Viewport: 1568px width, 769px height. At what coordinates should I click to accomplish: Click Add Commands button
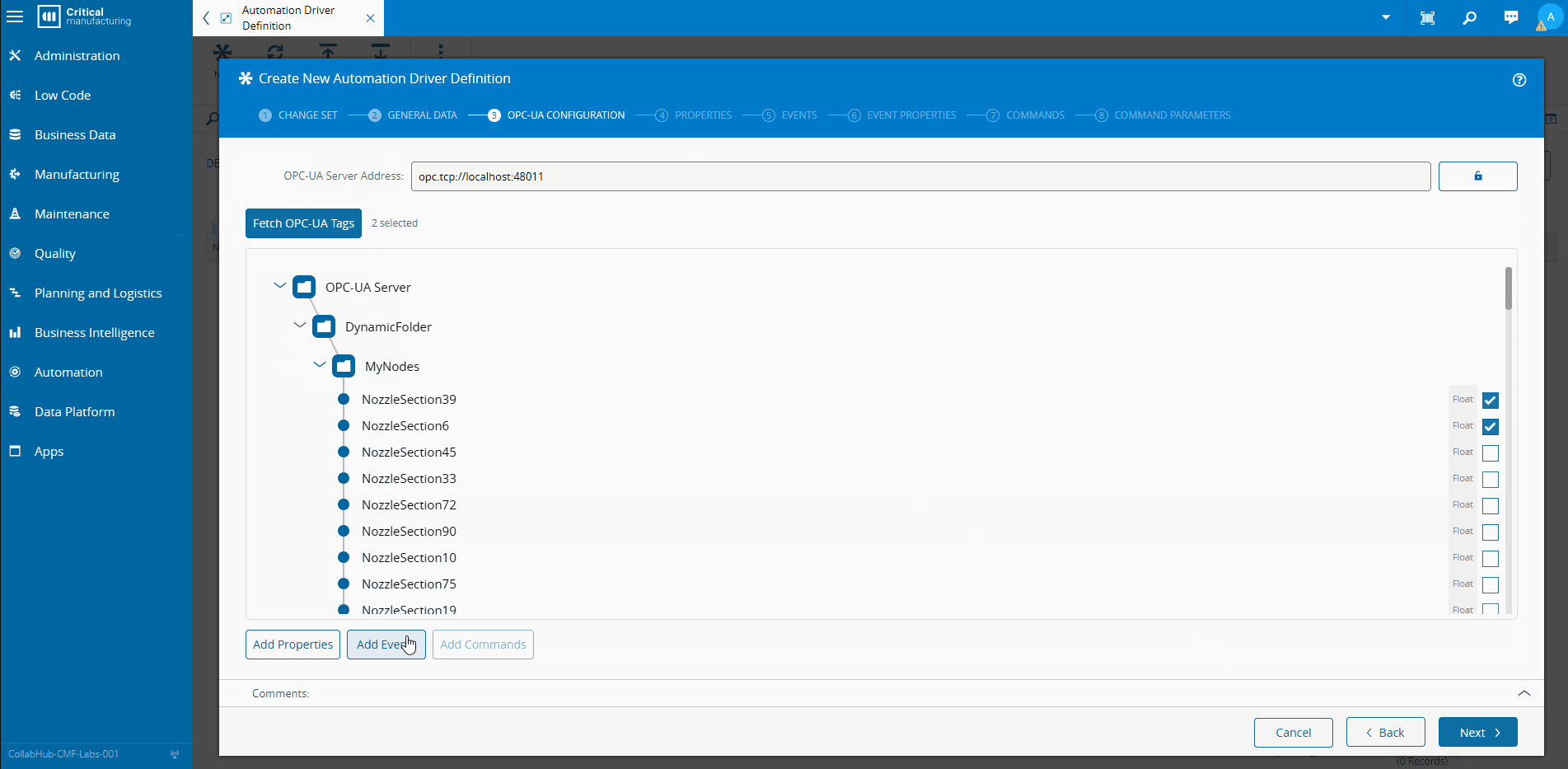tap(483, 645)
